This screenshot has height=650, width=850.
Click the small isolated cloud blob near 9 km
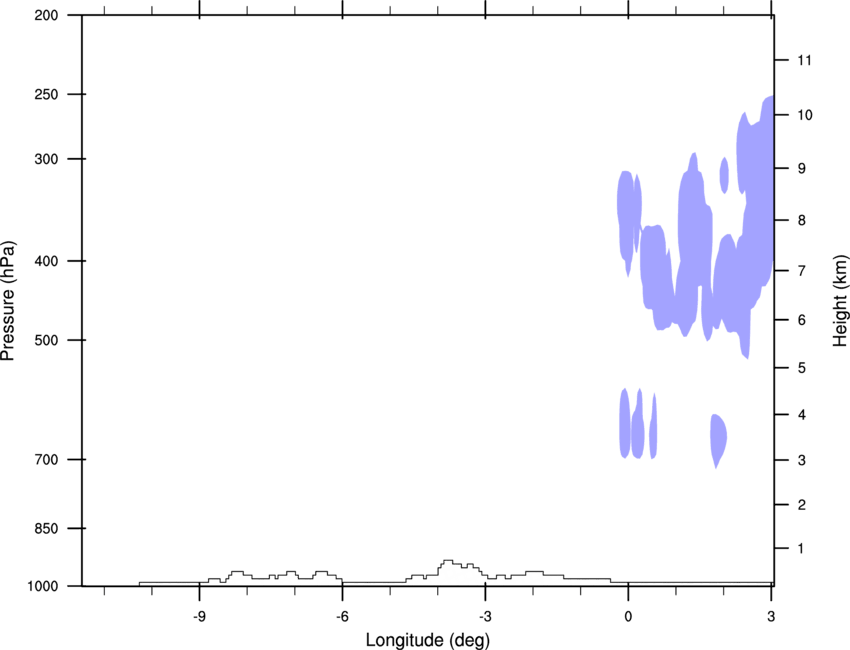(724, 175)
